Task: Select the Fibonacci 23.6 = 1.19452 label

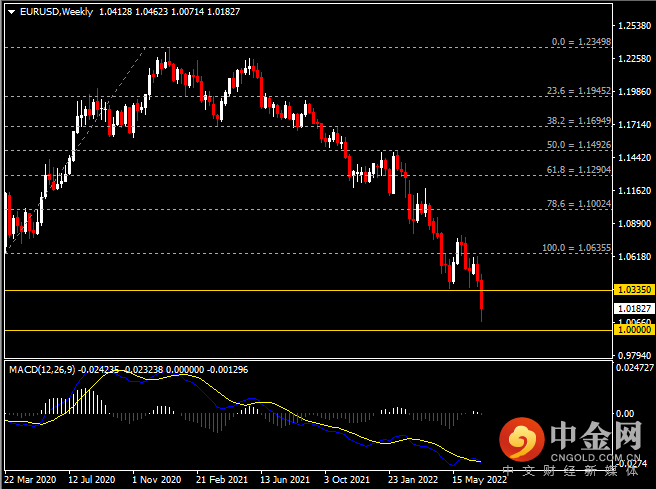Action: 579,91
